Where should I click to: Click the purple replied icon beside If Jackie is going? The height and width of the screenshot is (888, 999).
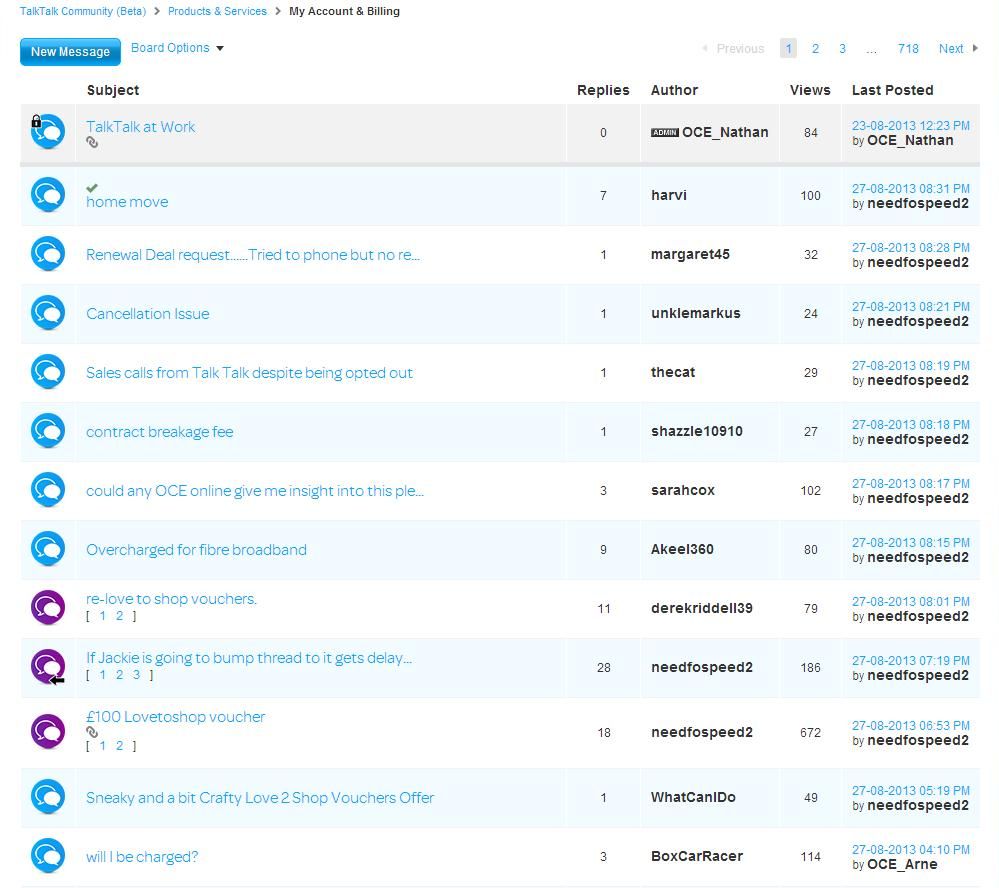tap(48, 667)
